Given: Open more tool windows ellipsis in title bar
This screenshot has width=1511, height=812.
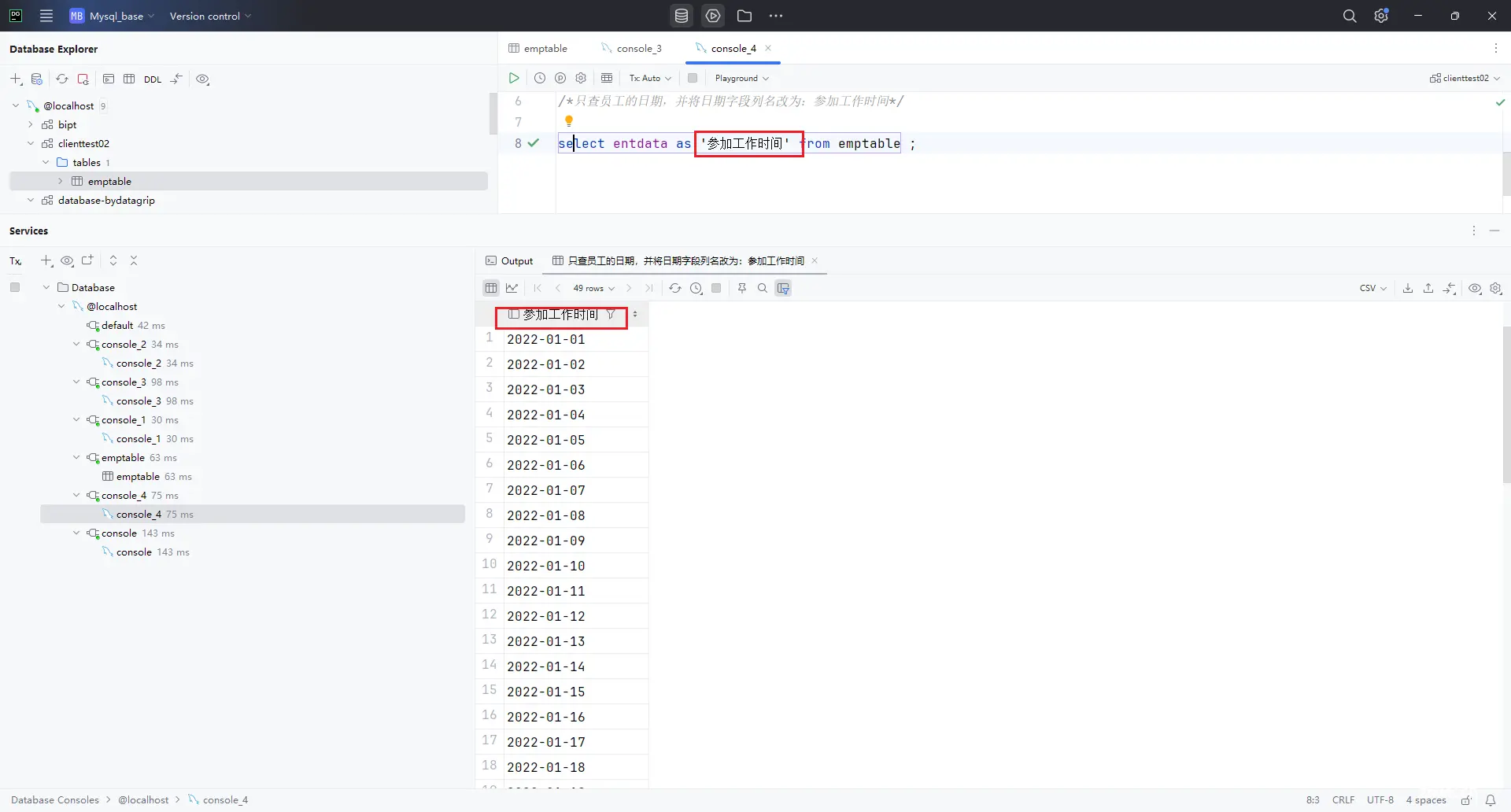Looking at the screenshot, I should pyautogui.click(x=776, y=16).
